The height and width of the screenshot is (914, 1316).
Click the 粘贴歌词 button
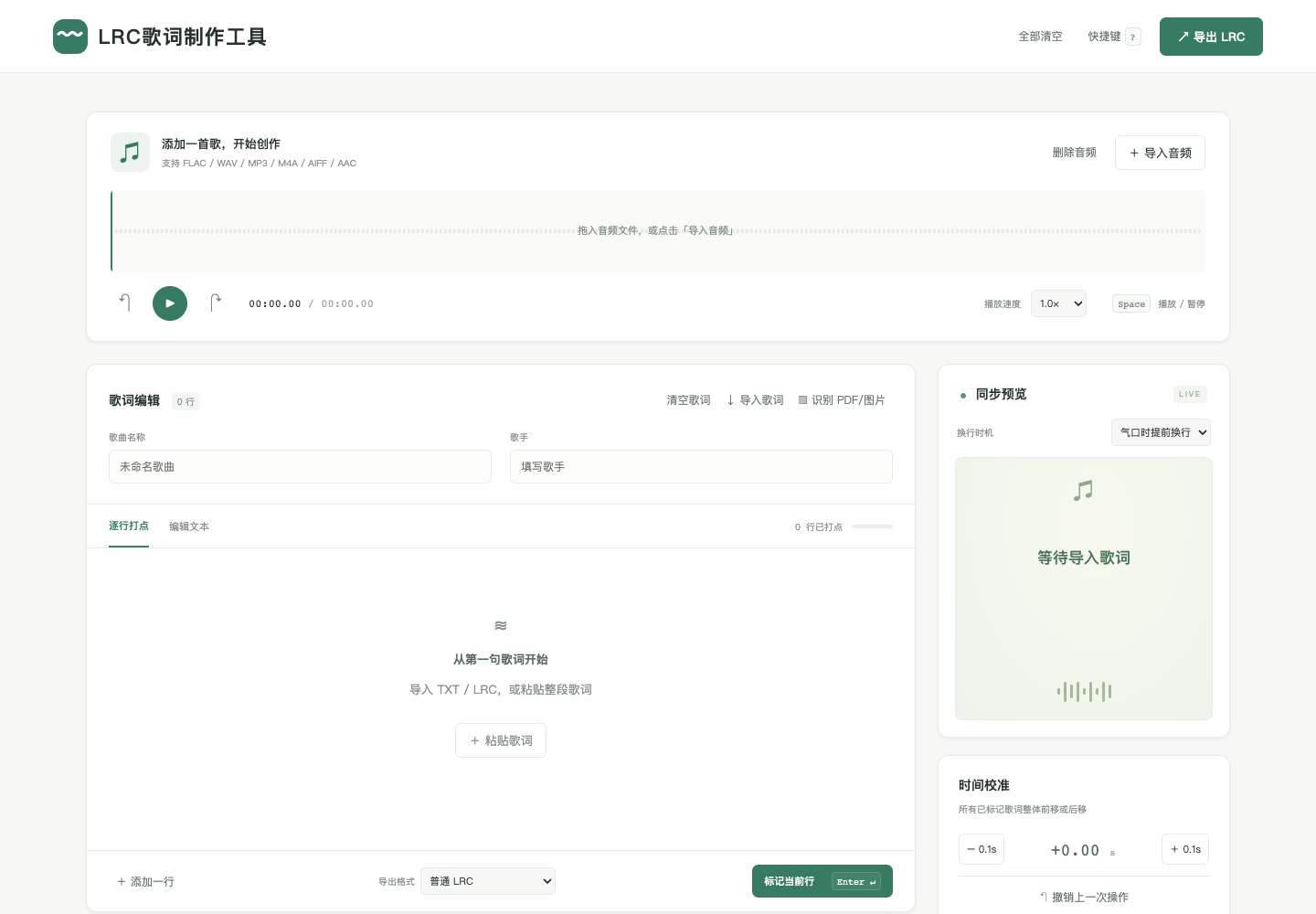click(x=501, y=740)
